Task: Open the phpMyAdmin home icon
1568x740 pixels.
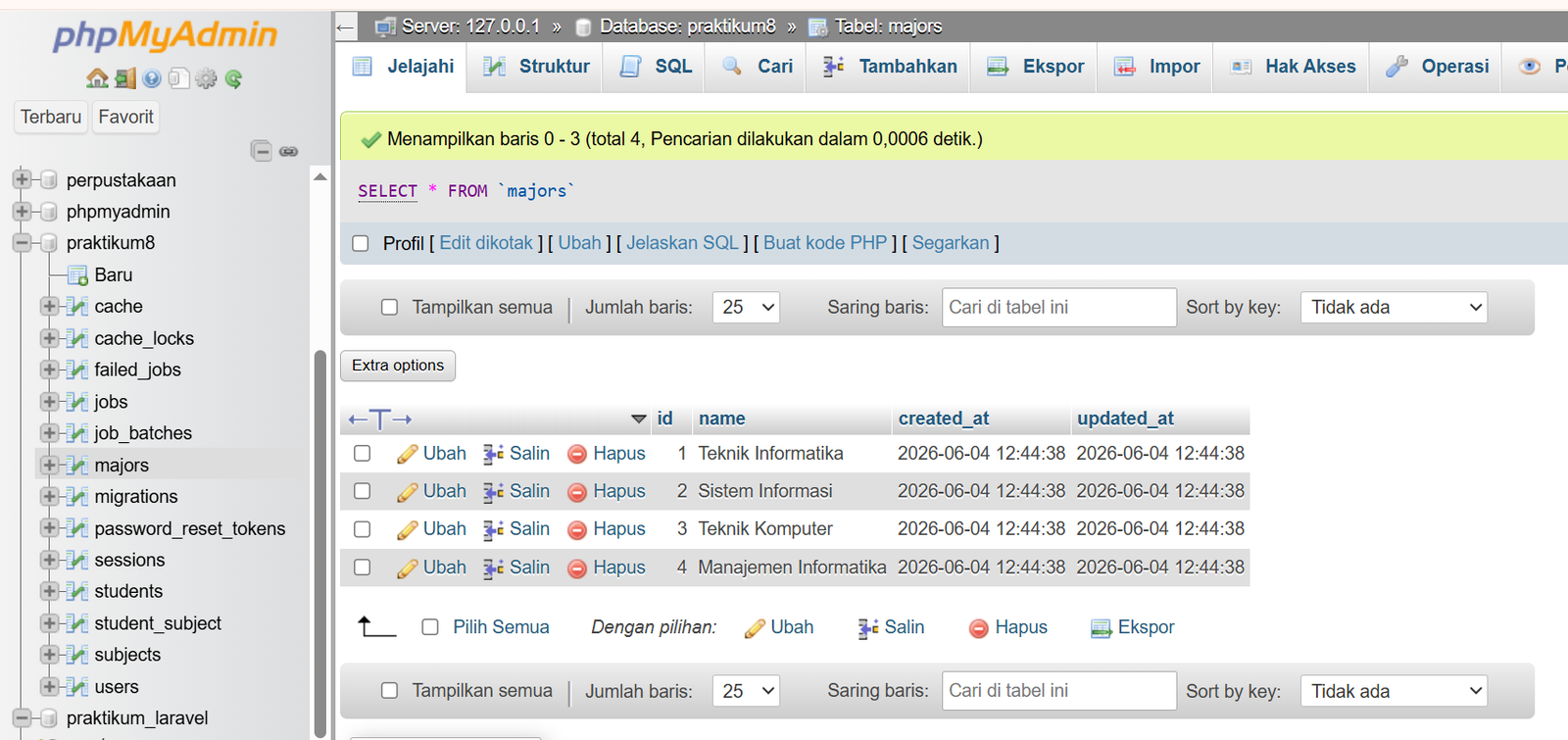Action: coord(97,78)
